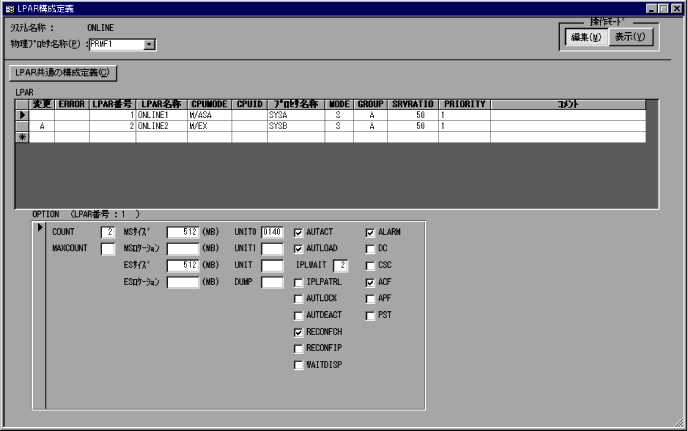
Task: Toggle the AUTLOAD checkbox
Action: point(298,249)
